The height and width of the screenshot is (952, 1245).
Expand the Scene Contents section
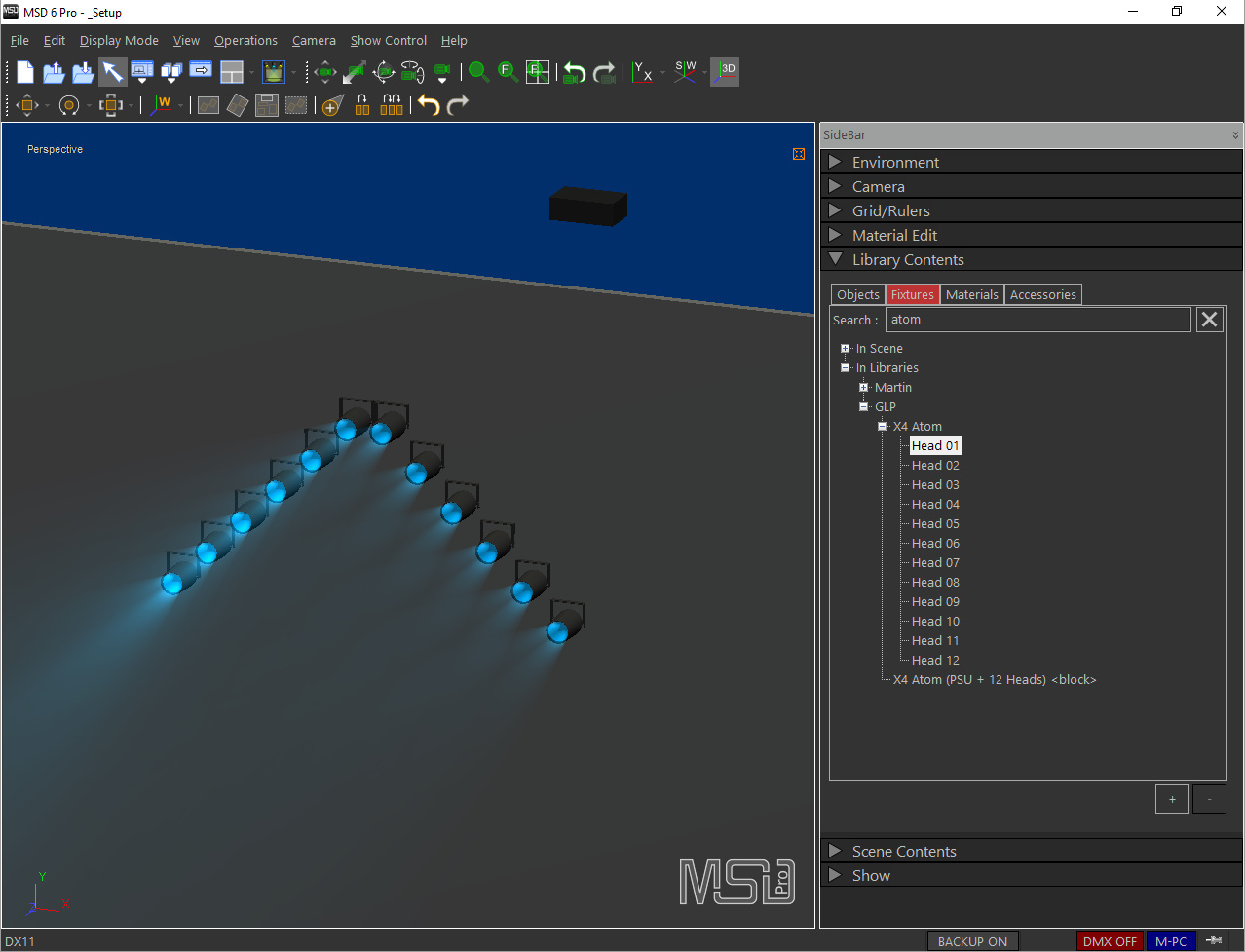tap(1032, 851)
